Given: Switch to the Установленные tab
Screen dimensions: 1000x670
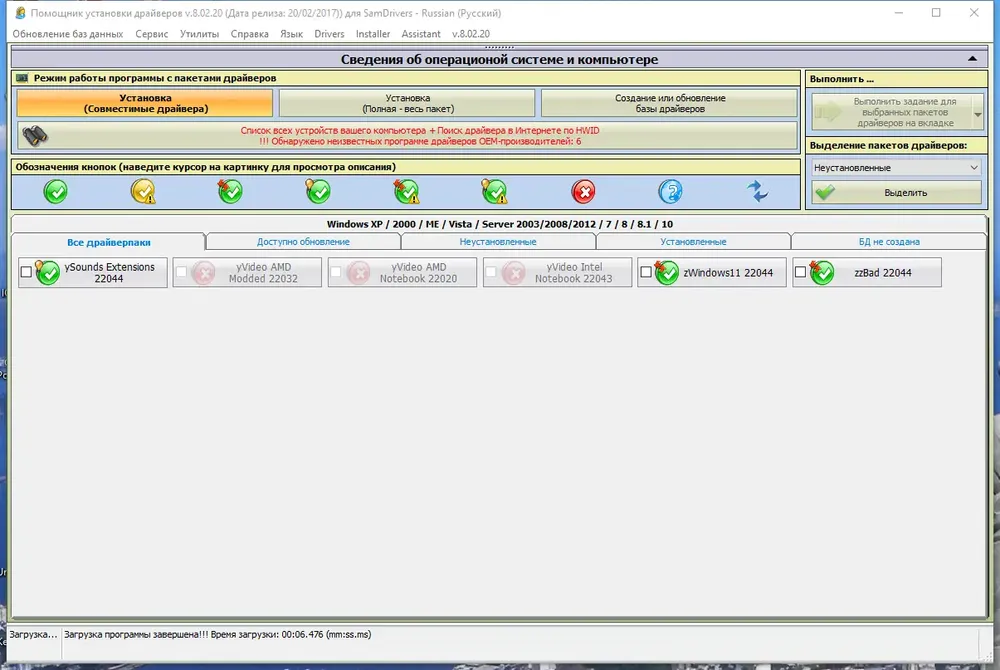Looking at the screenshot, I should [693, 242].
